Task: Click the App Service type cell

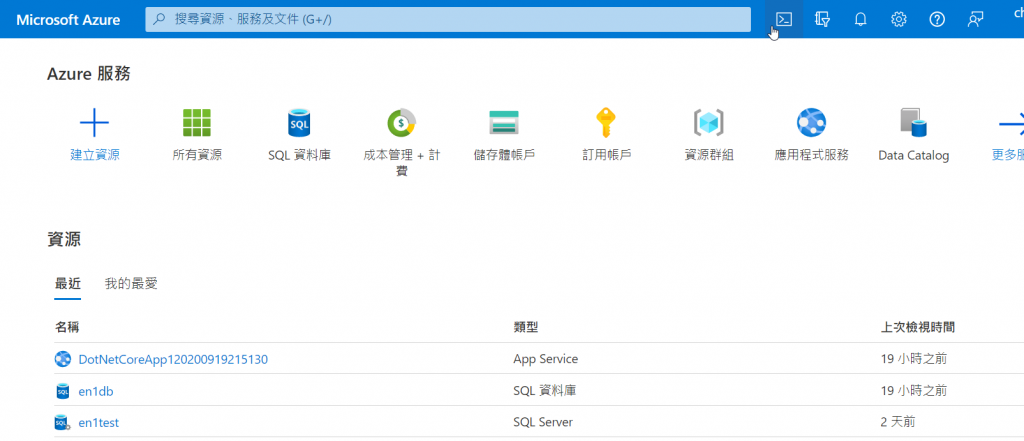Action: pos(545,359)
